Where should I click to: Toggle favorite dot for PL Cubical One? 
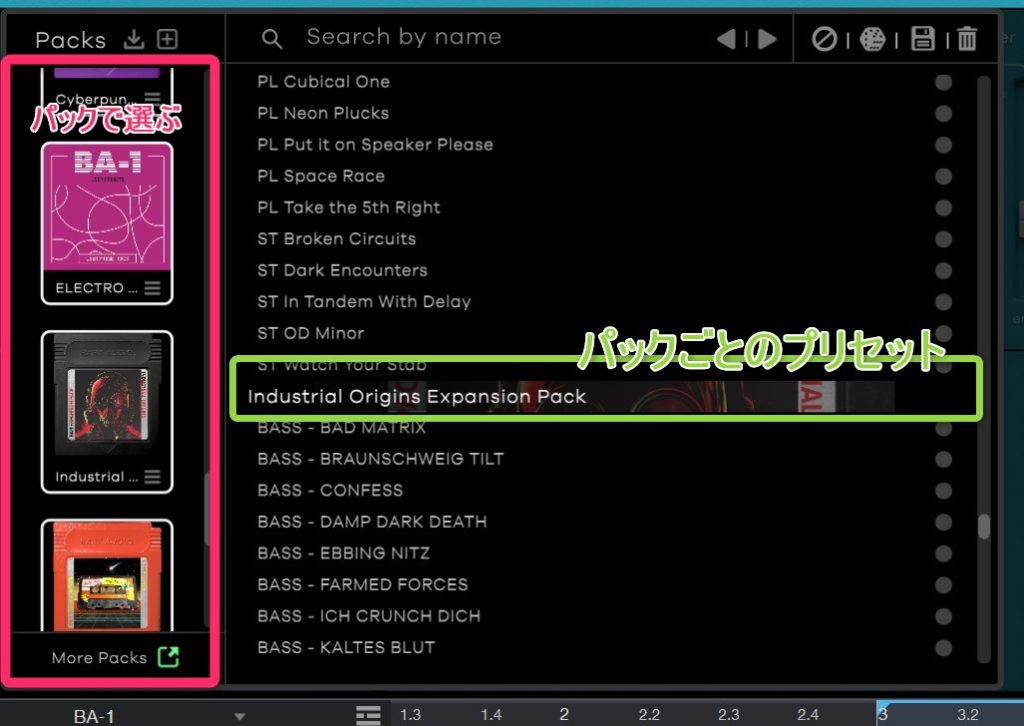coord(943,82)
